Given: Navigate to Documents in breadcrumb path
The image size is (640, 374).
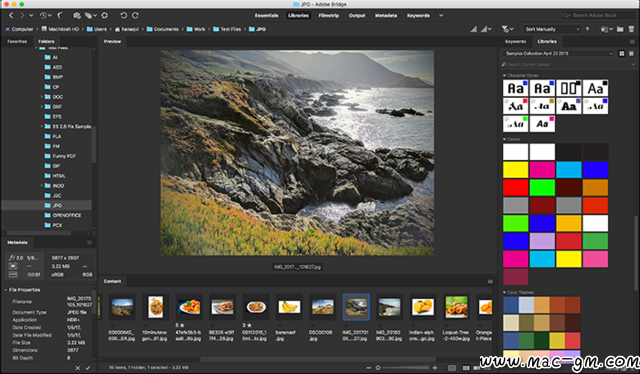Looking at the screenshot, I should pyautogui.click(x=162, y=29).
